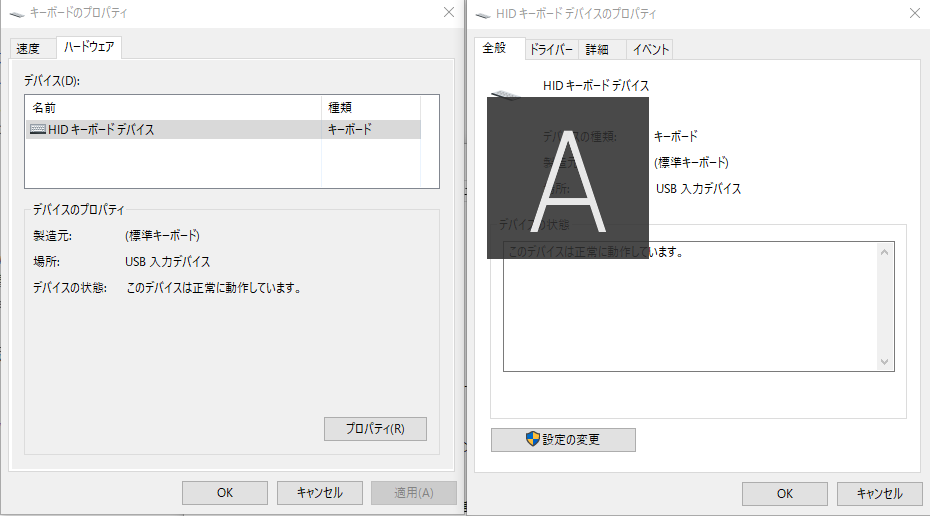Click shield icon on 設定の変更 button

(533, 439)
